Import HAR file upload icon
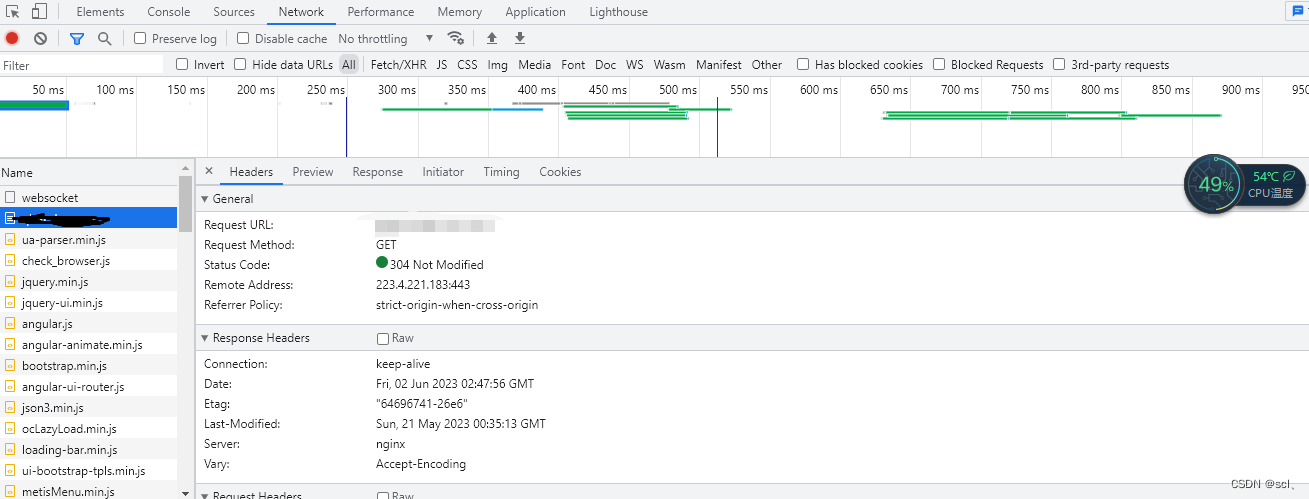The width and height of the screenshot is (1309, 499). pos(491,38)
